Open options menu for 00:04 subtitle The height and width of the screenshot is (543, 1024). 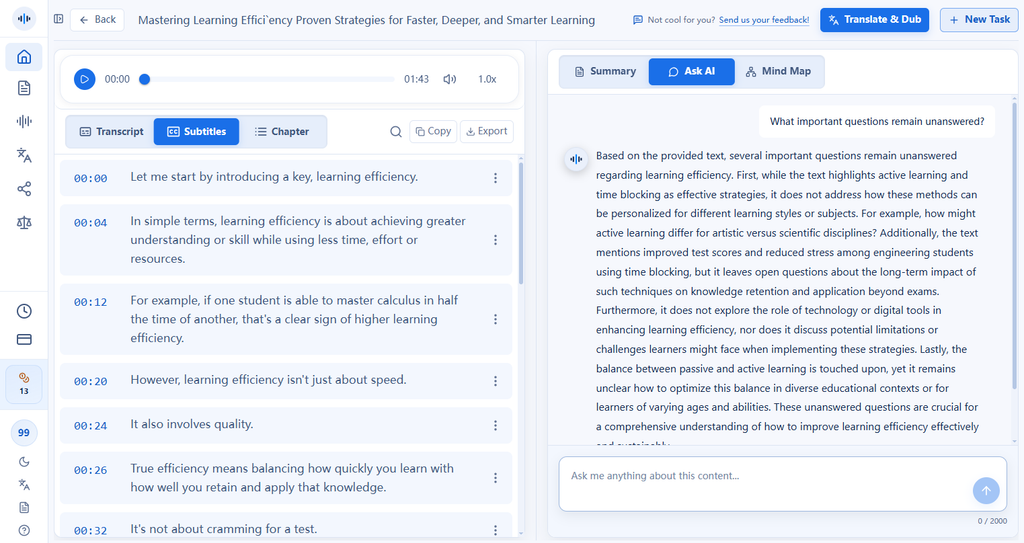(x=496, y=240)
